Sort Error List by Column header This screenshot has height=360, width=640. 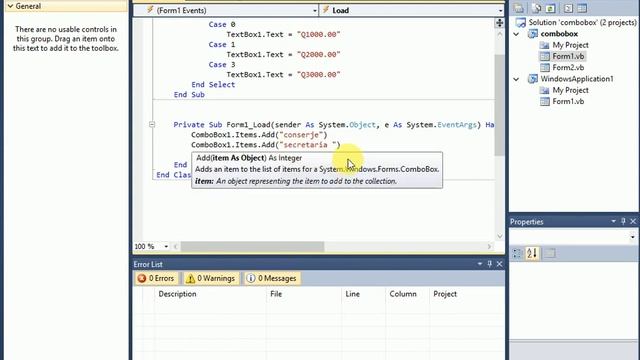click(402, 294)
